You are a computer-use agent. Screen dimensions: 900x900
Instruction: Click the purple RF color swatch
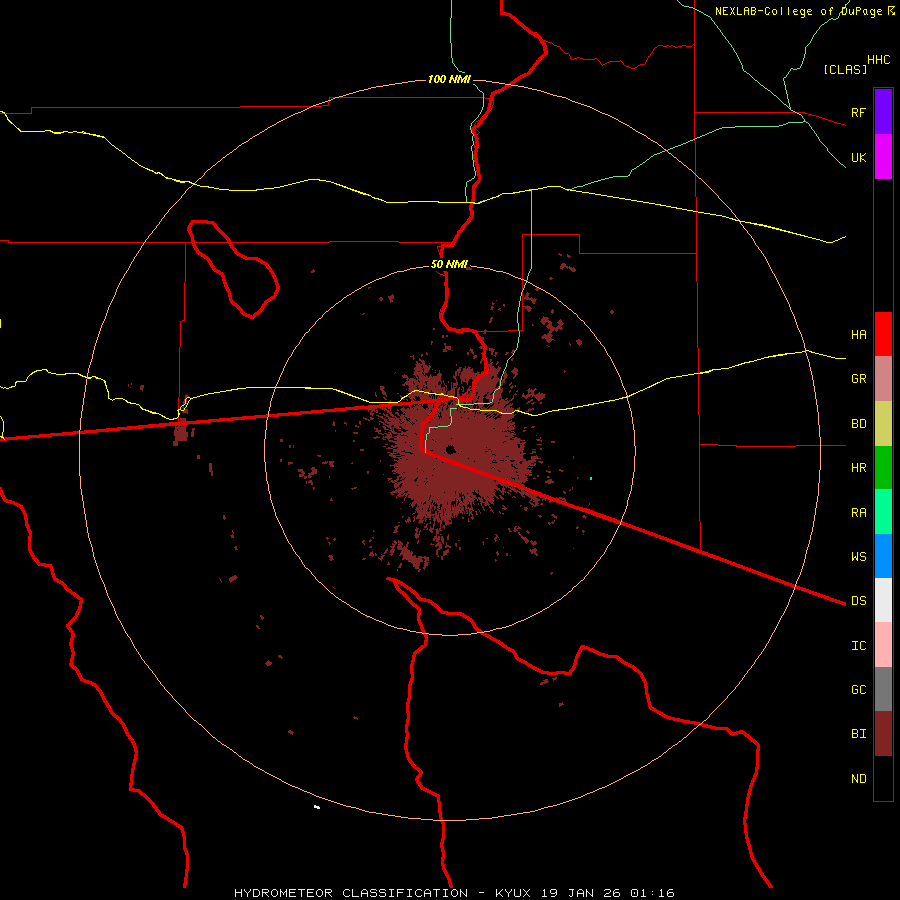pyautogui.click(x=883, y=111)
